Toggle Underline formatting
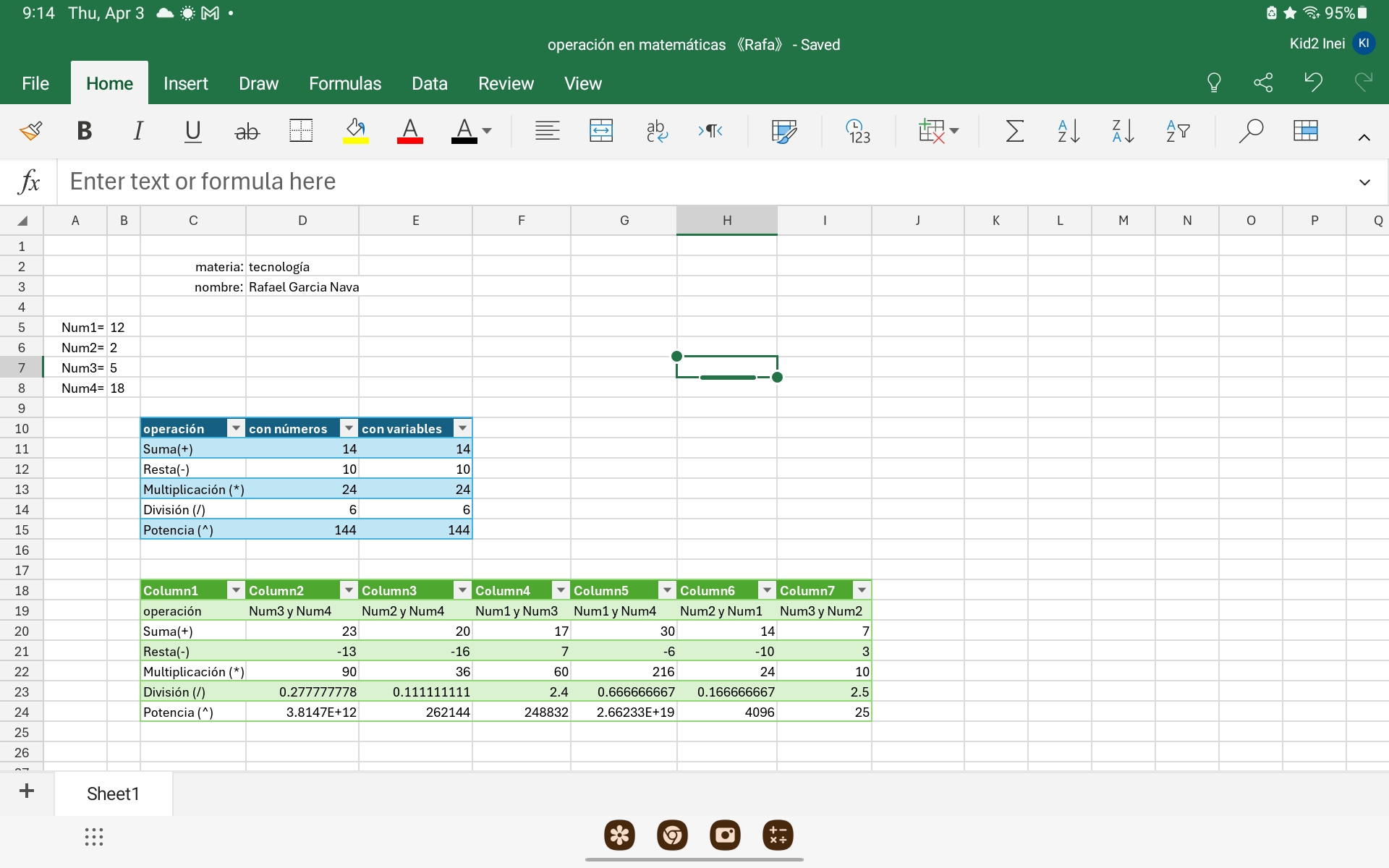Viewport: 1389px width, 868px height. pyautogui.click(x=192, y=131)
